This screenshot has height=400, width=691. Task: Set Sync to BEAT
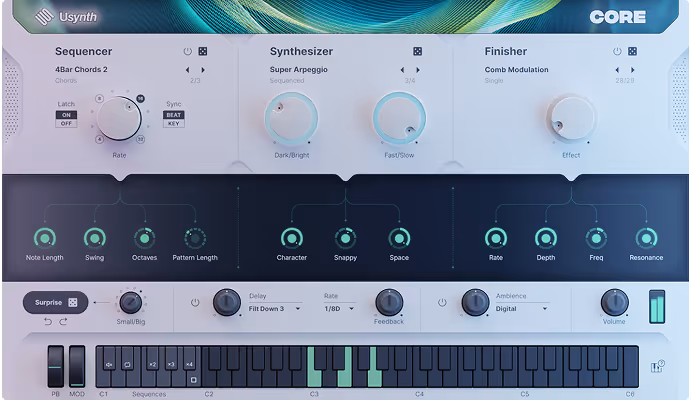point(174,115)
